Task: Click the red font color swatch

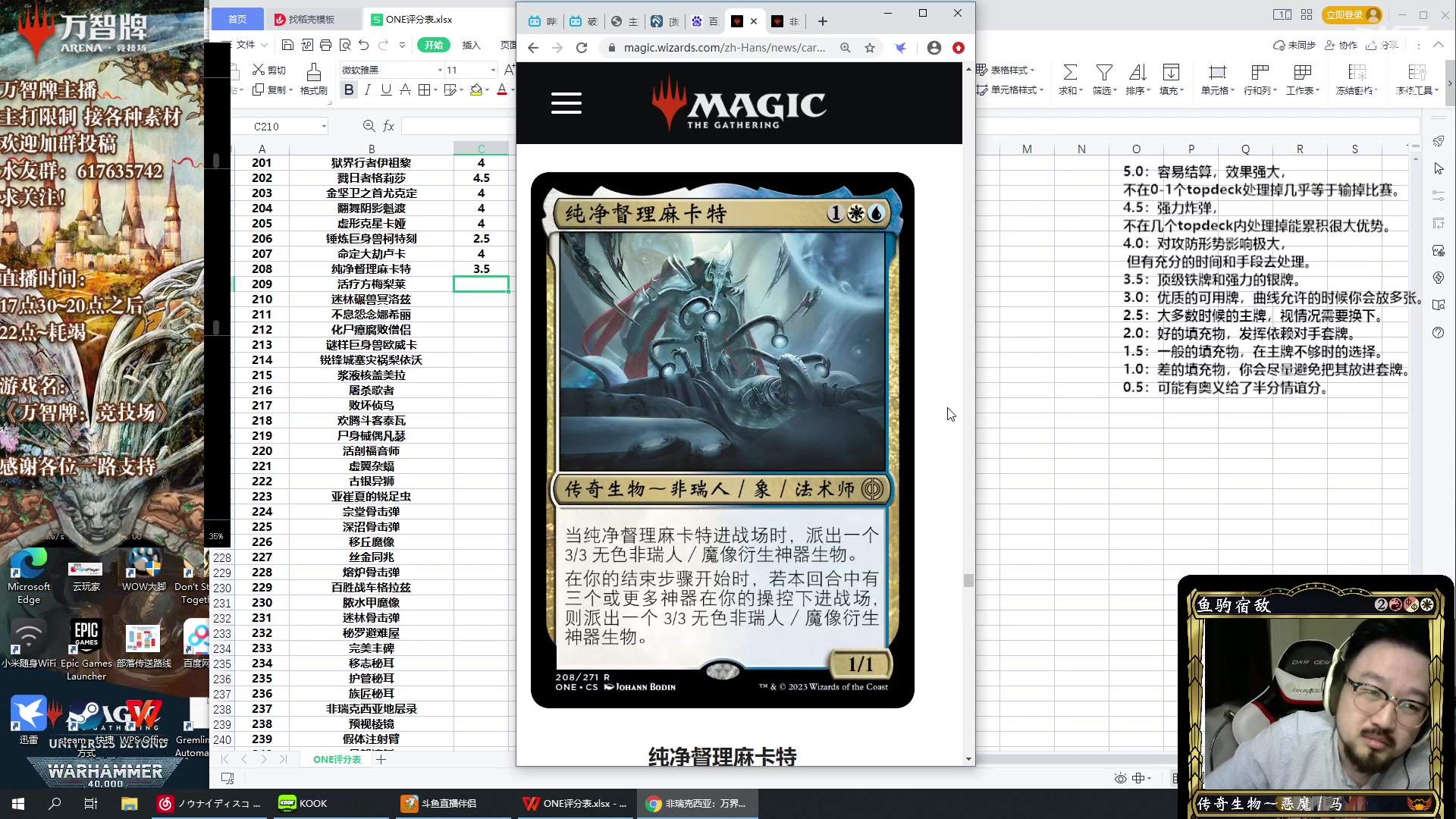Action: pyautogui.click(x=501, y=89)
